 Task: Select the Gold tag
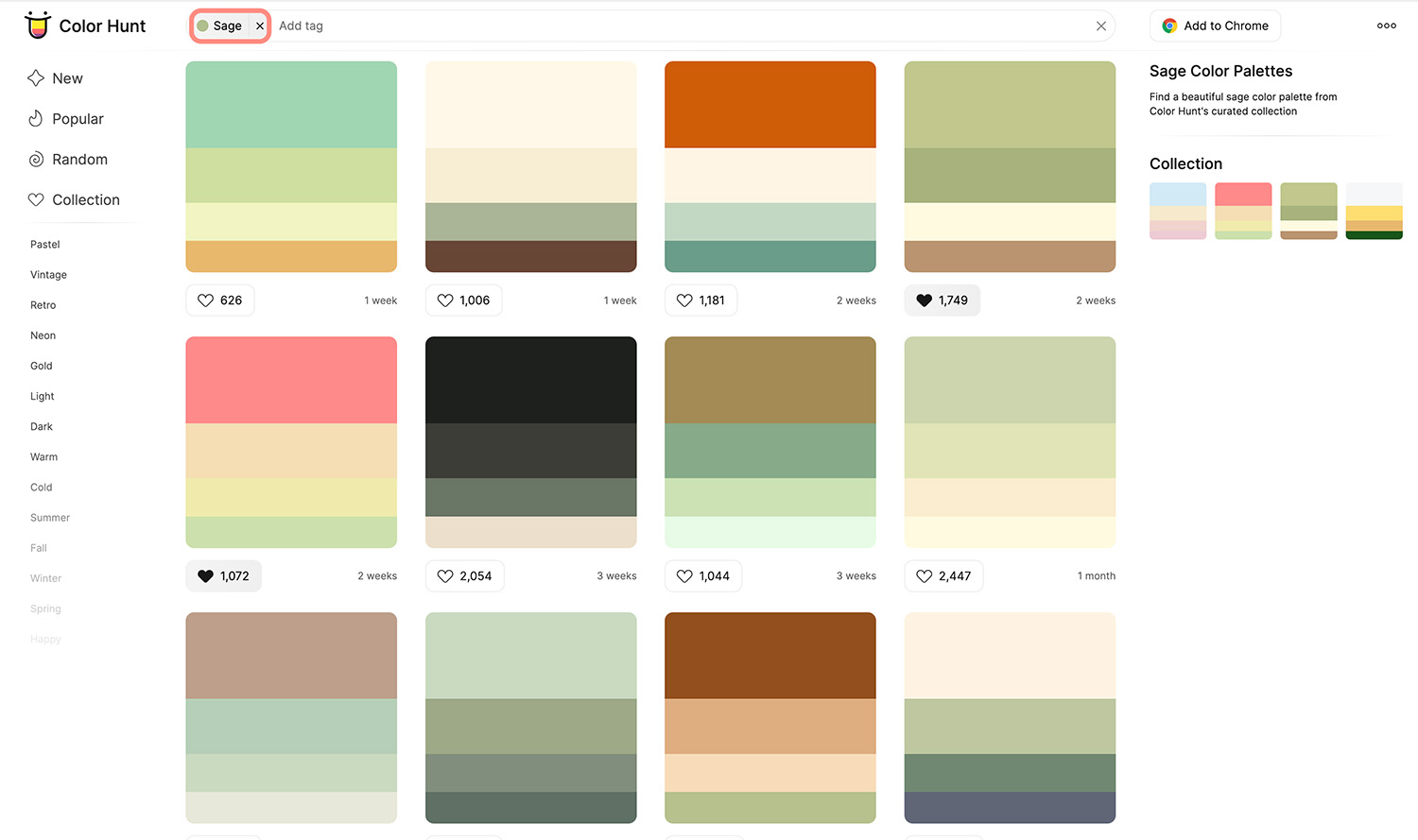pyautogui.click(x=42, y=366)
